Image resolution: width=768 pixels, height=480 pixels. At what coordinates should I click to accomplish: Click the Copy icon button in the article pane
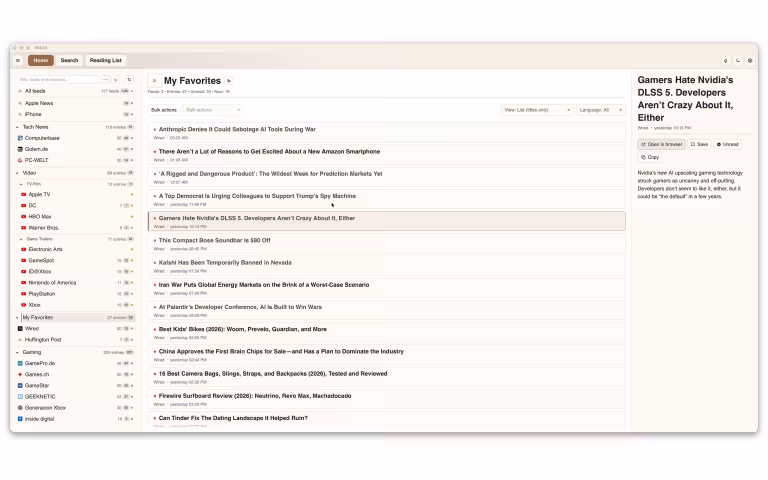650,157
